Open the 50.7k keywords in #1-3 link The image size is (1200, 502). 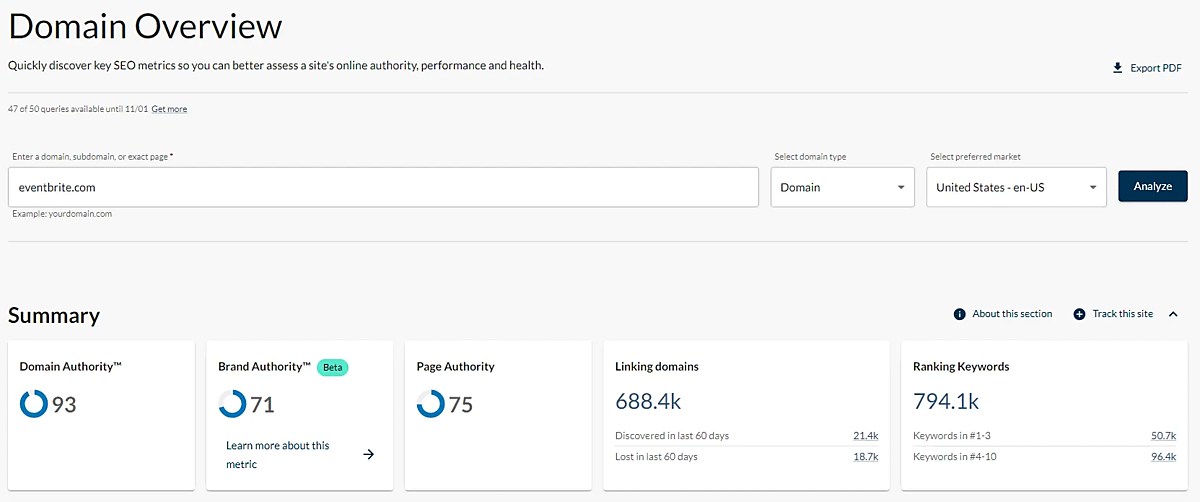click(1163, 436)
